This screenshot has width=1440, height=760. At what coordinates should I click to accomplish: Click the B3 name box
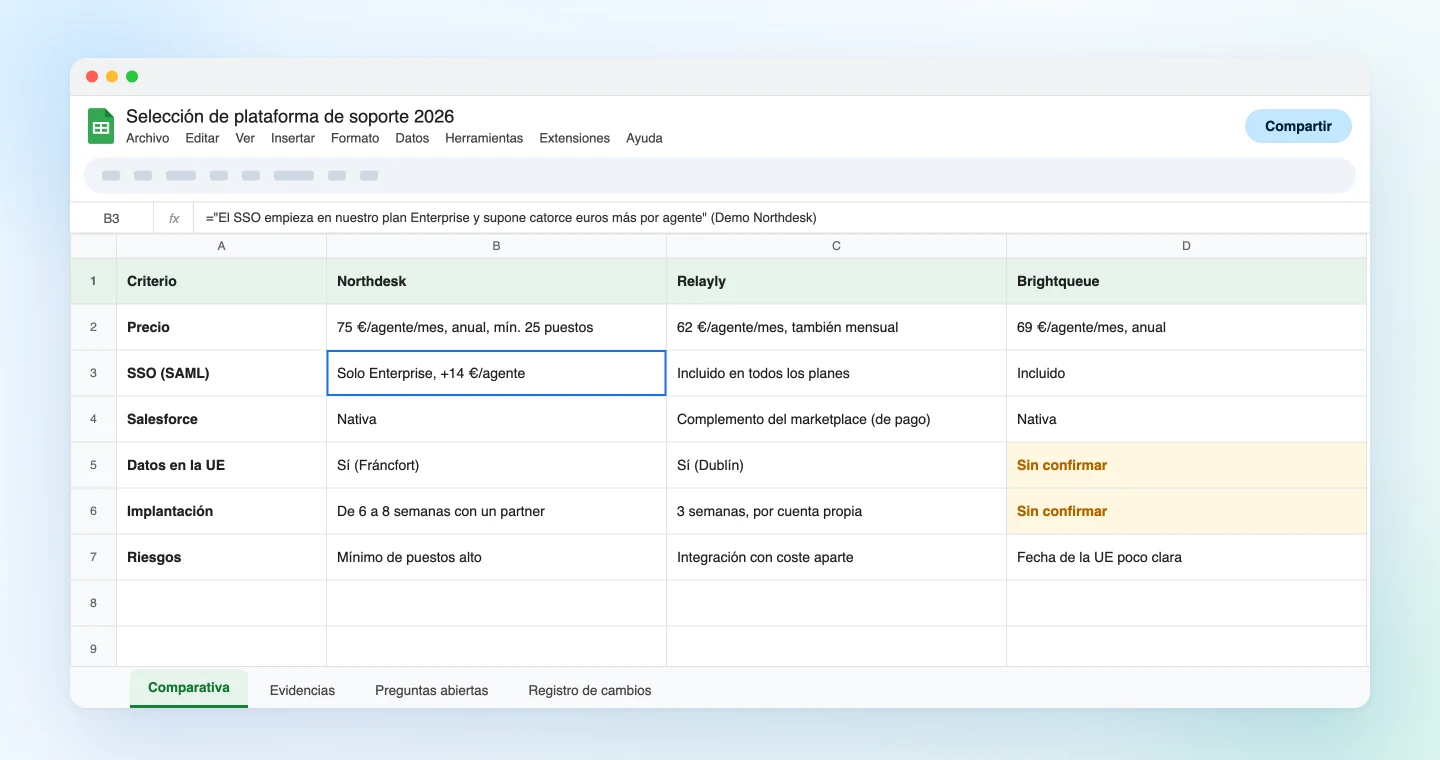click(111, 218)
